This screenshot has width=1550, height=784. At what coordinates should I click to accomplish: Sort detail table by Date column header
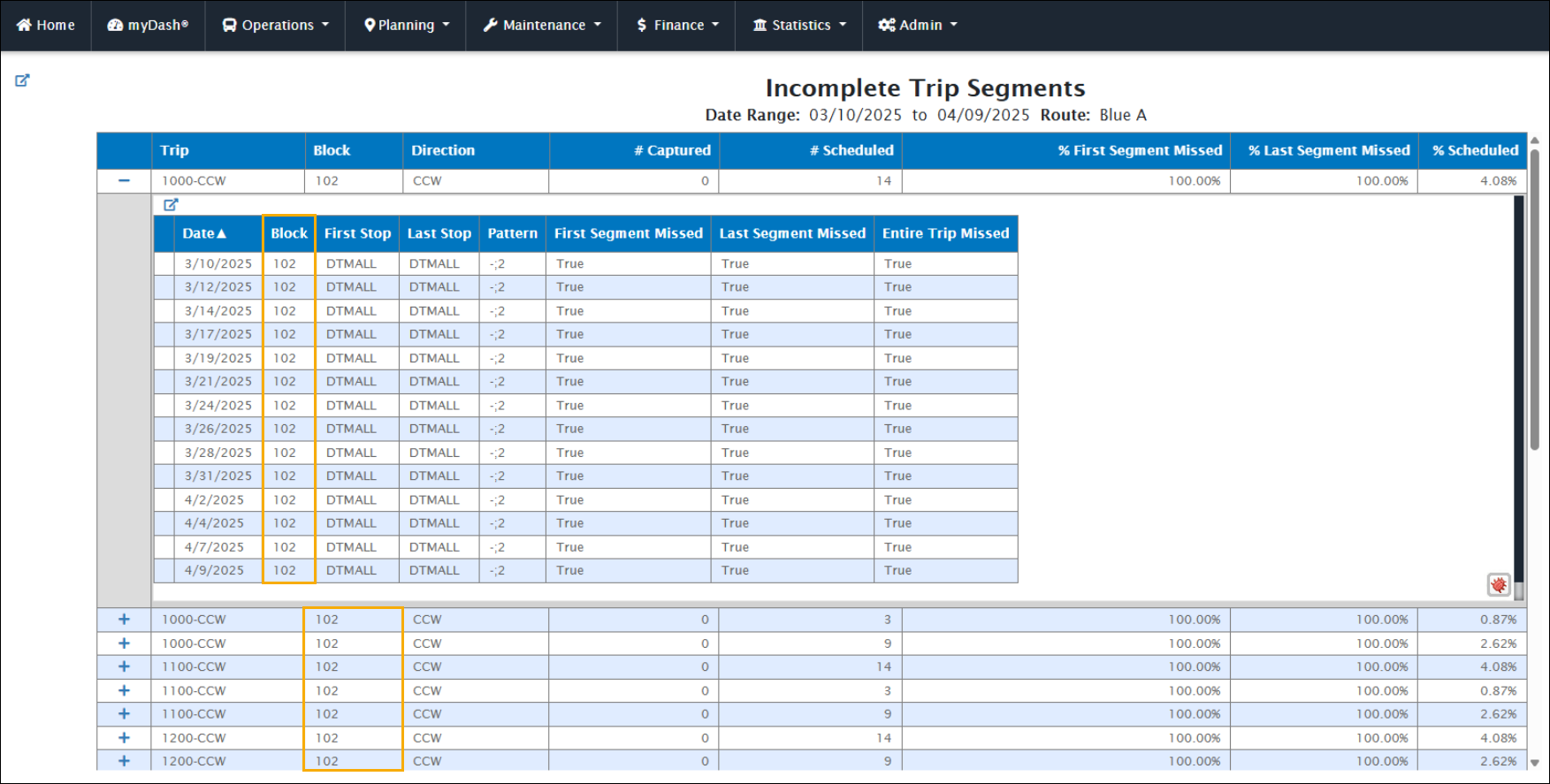204,233
